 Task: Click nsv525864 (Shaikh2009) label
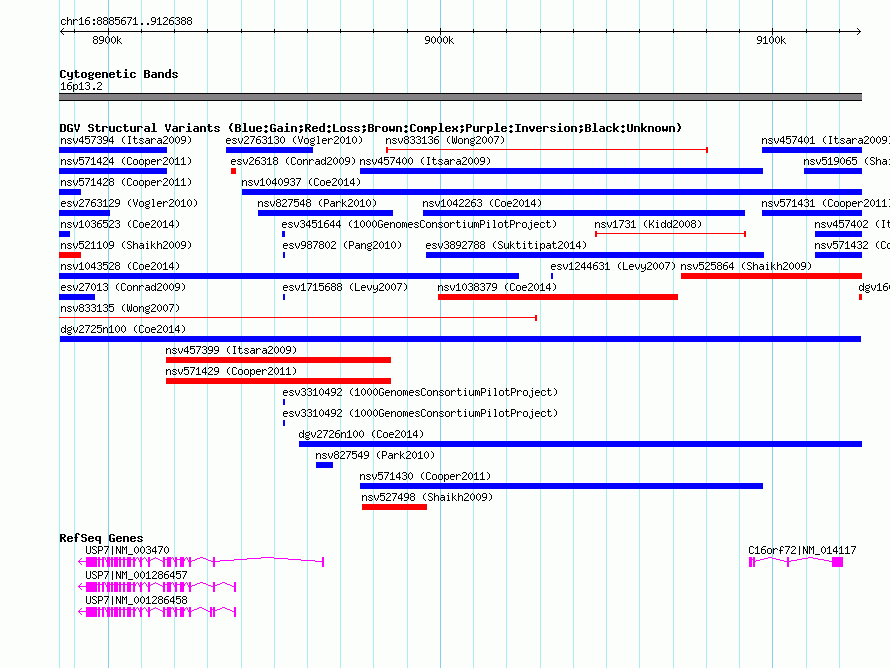(x=746, y=266)
